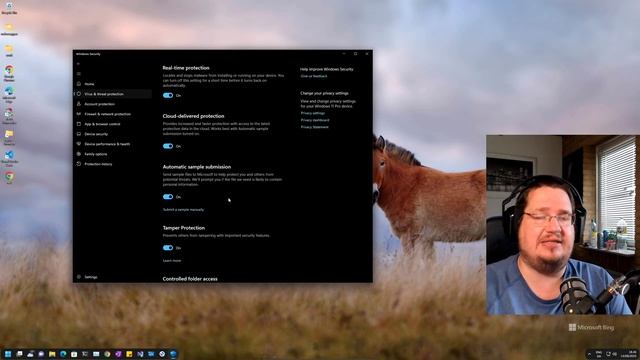Click the Virus & threat protection shield icon
640x360 pixels.
[79, 94]
